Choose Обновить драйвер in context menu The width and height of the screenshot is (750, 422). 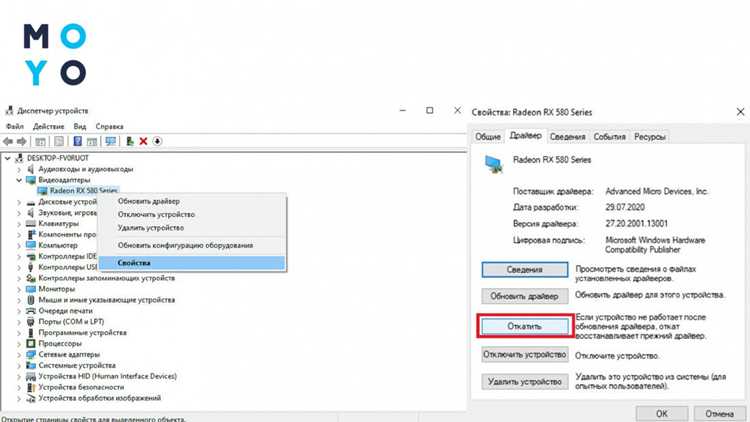pyautogui.click(x=191, y=201)
